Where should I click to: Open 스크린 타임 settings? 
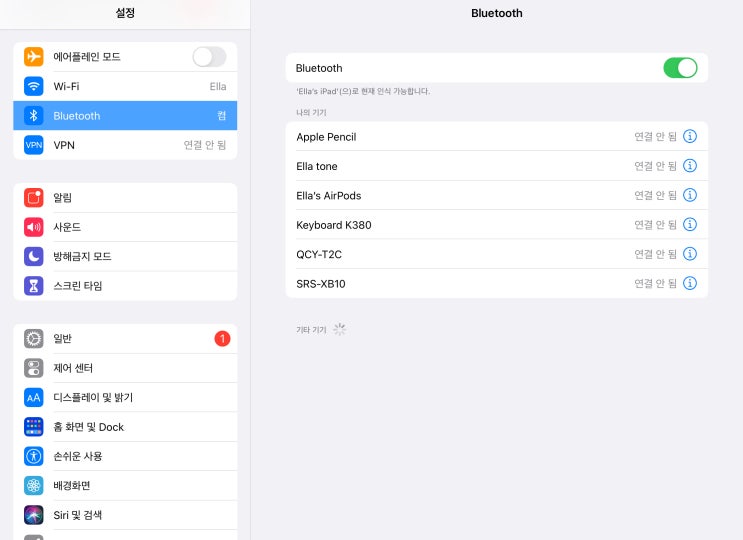125,286
